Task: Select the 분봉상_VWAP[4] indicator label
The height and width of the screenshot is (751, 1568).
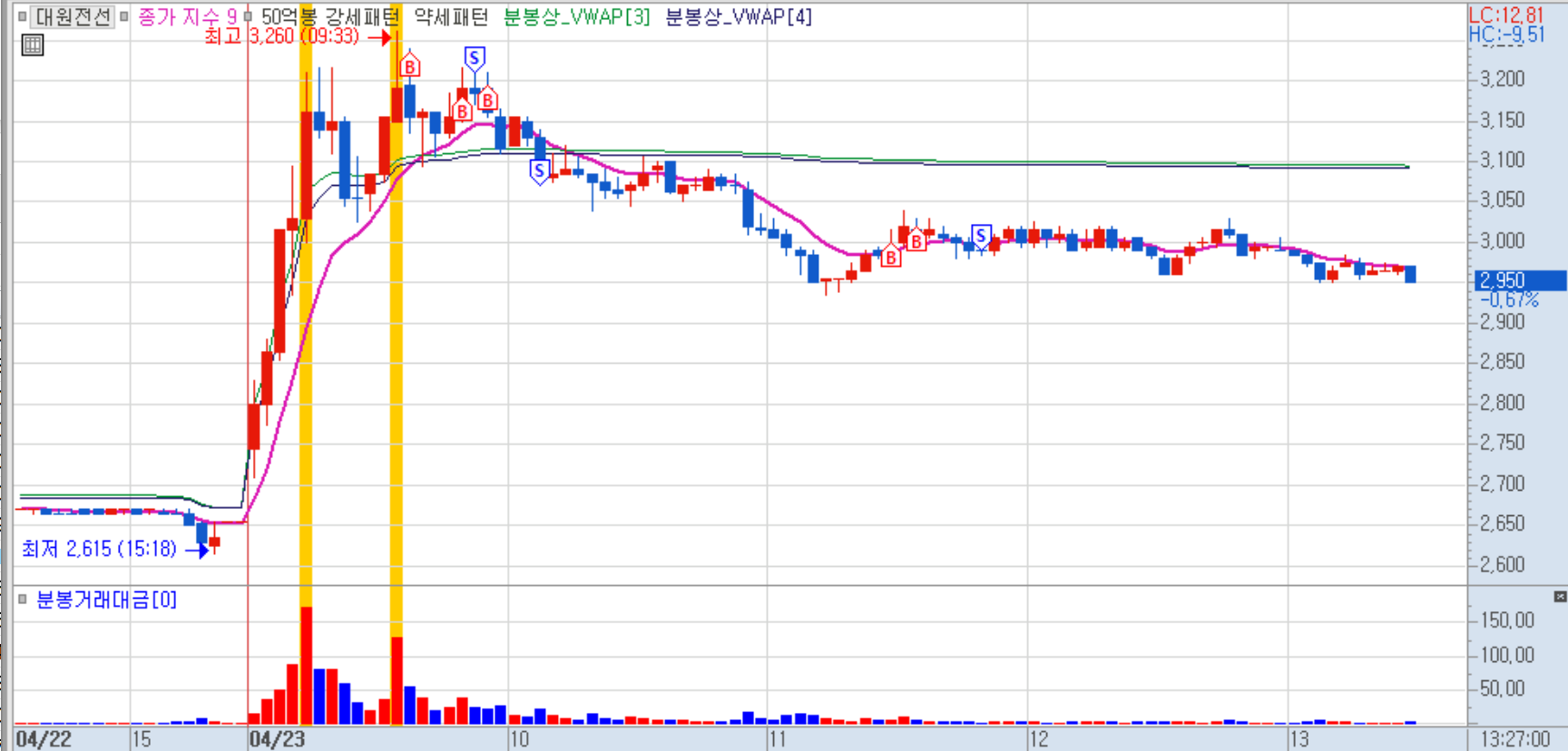Action: [x=739, y=16]
